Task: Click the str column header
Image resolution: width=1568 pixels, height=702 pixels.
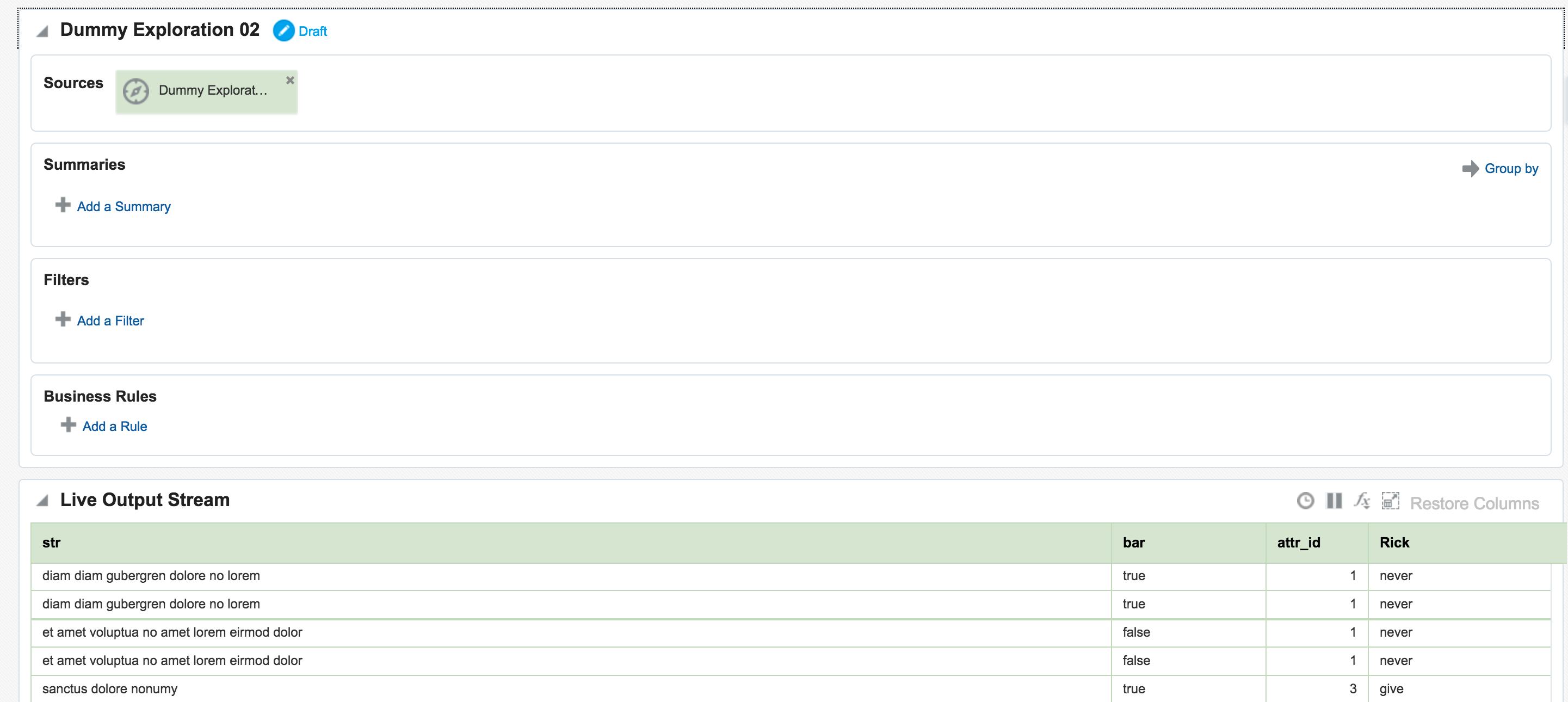Action: coord(52,543)
